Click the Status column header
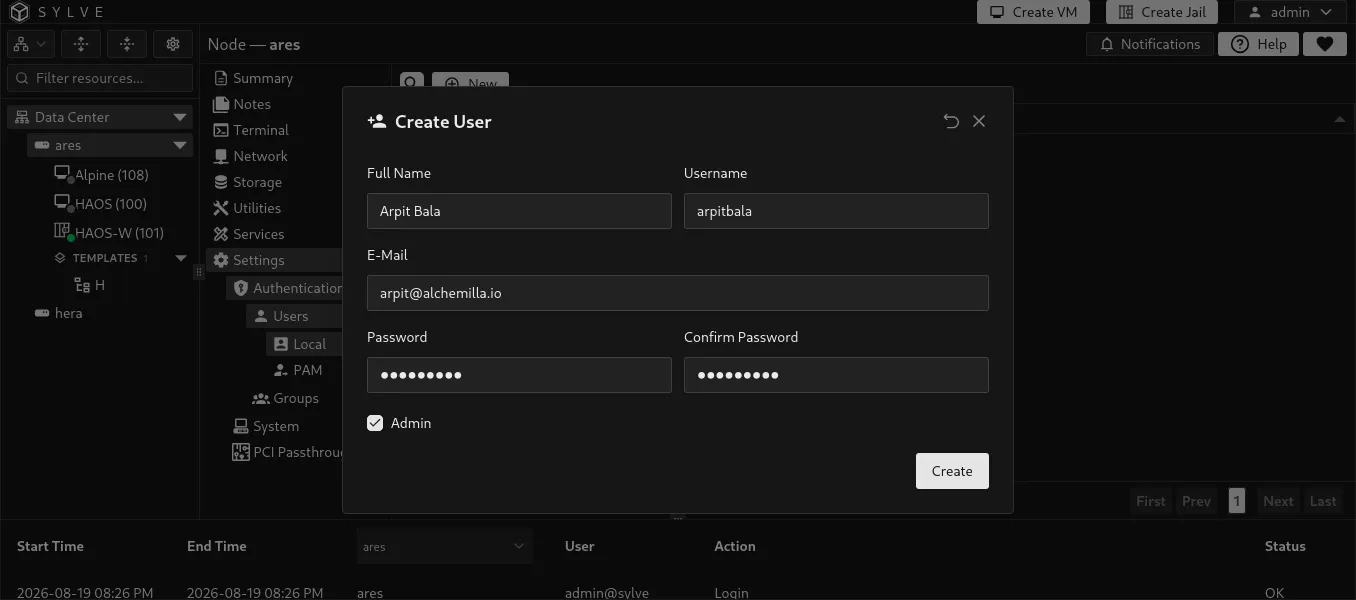The image size is (1356, 600). coord(1285,546)
